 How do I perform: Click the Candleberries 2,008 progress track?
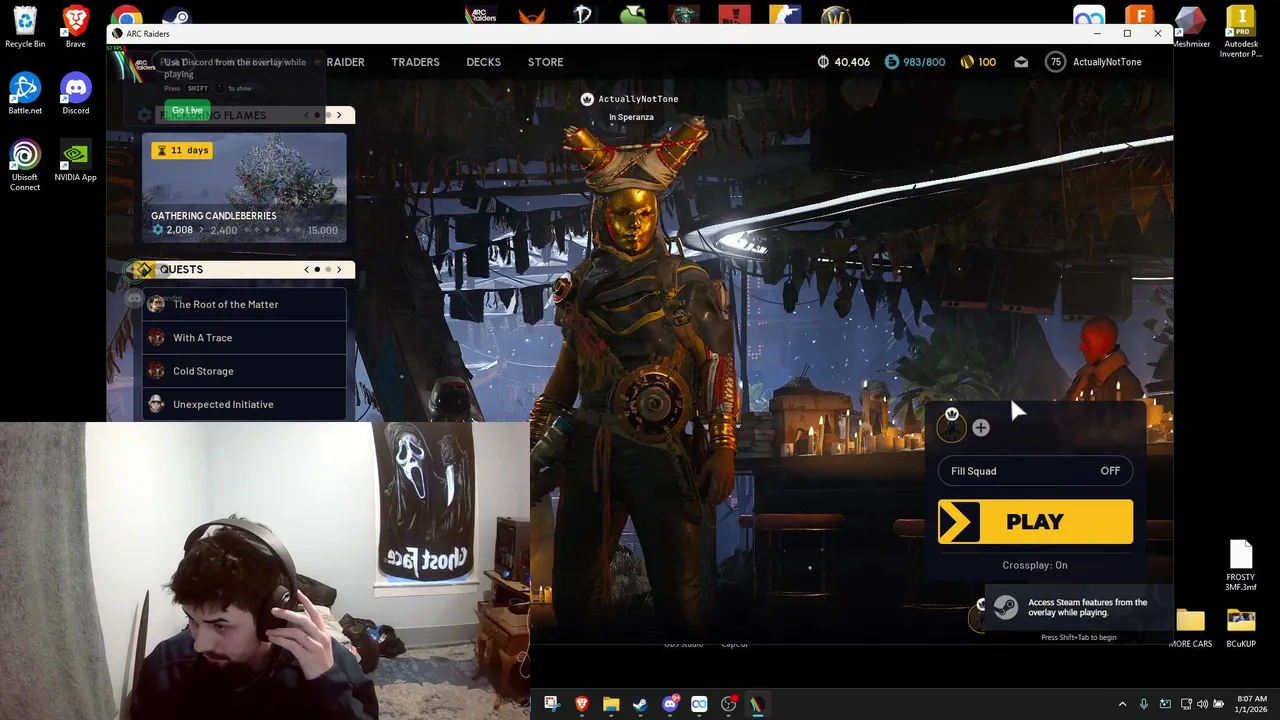(x=244, y=230)
